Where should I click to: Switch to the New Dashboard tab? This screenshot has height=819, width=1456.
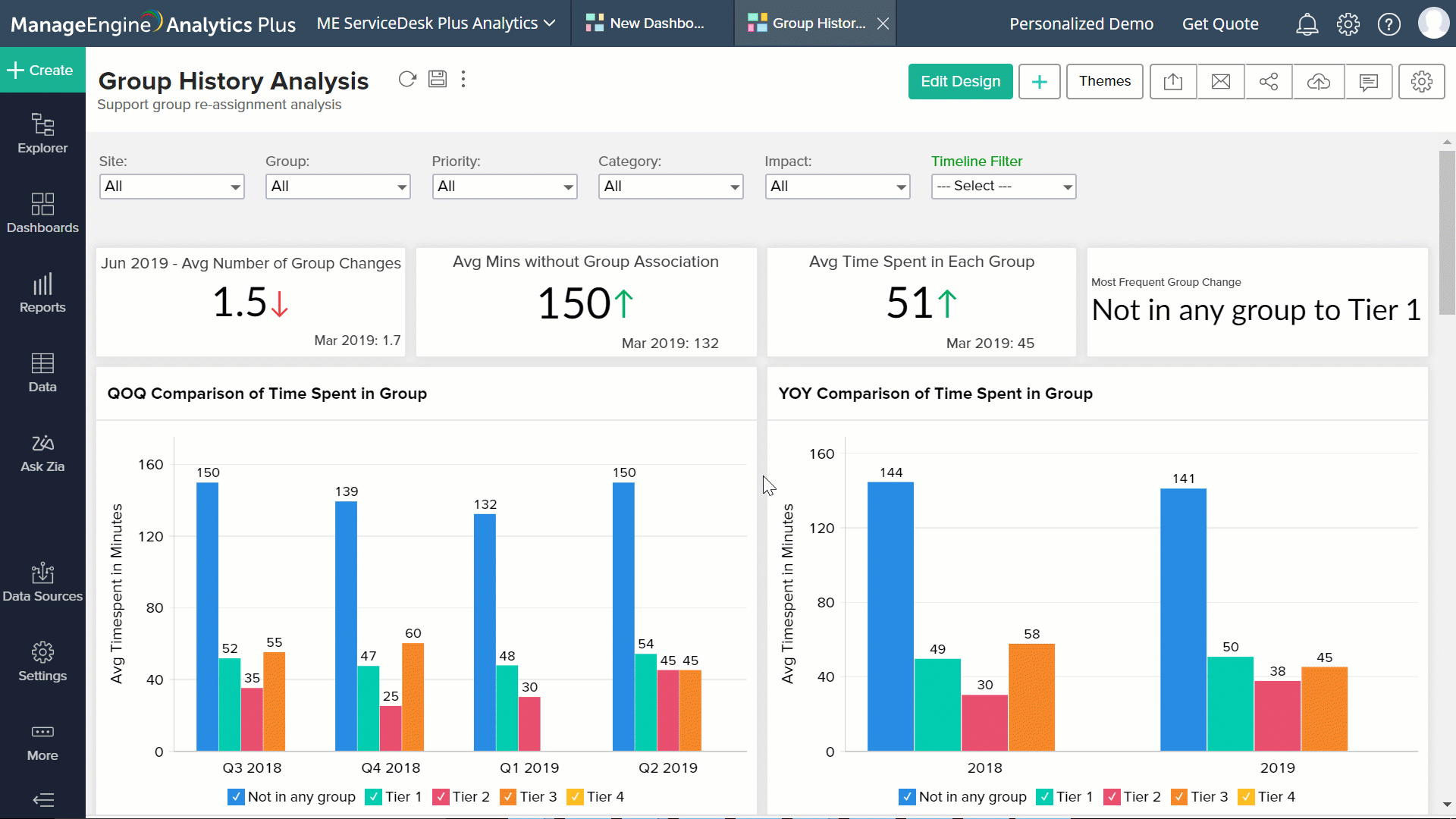pos(651,23)
